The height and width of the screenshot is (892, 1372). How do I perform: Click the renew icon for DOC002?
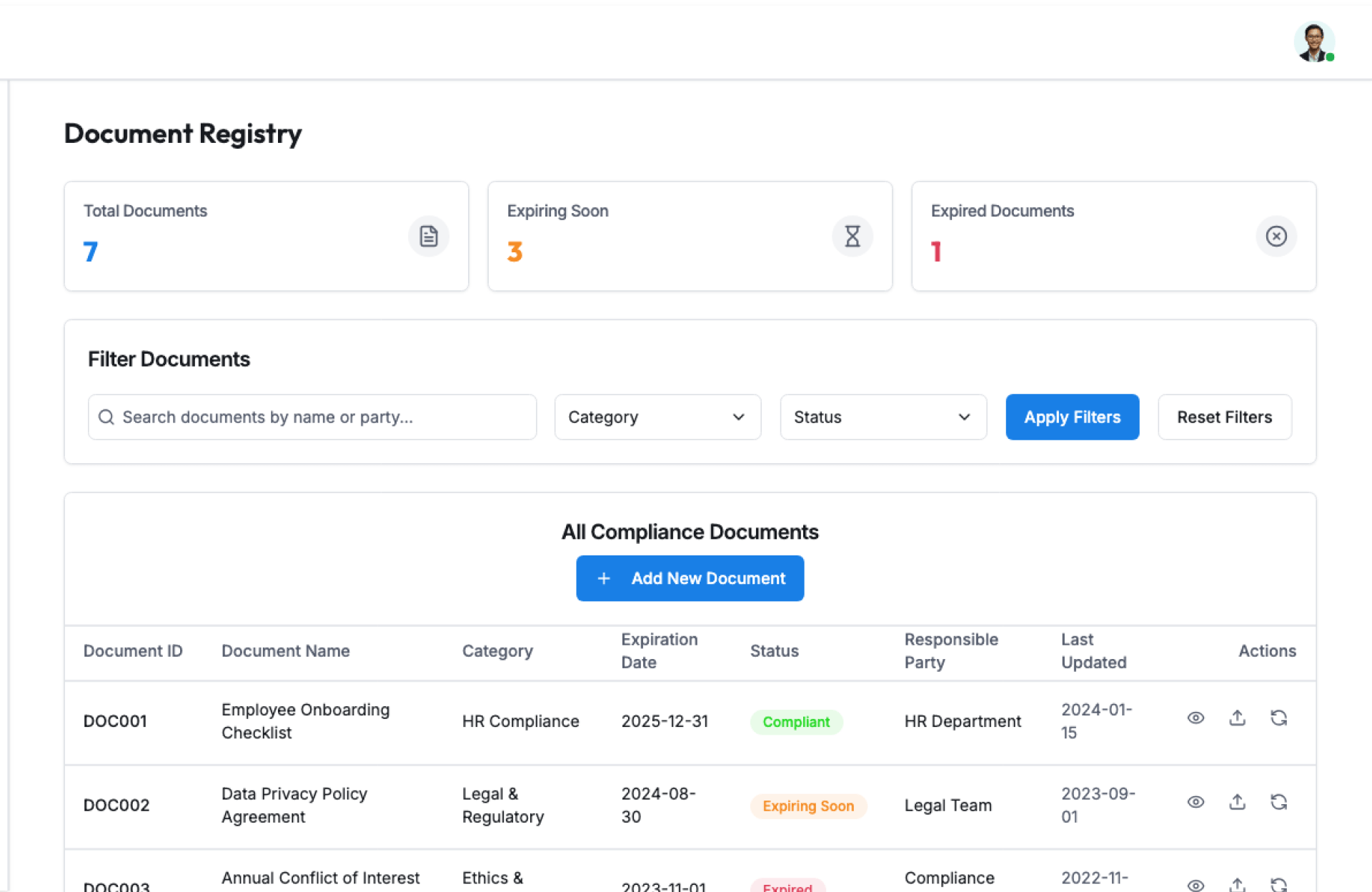pos(1278,802)
